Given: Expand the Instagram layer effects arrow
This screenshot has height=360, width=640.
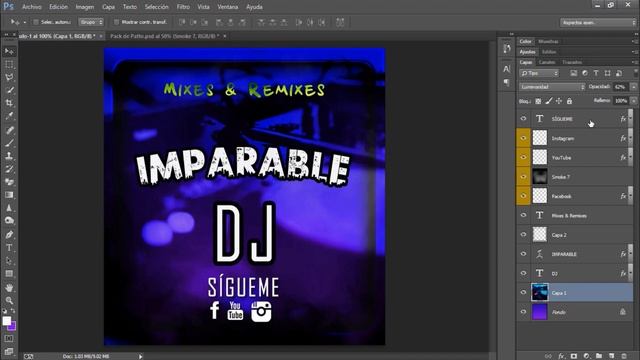Looking at the screenshot, I should (631, 138).
